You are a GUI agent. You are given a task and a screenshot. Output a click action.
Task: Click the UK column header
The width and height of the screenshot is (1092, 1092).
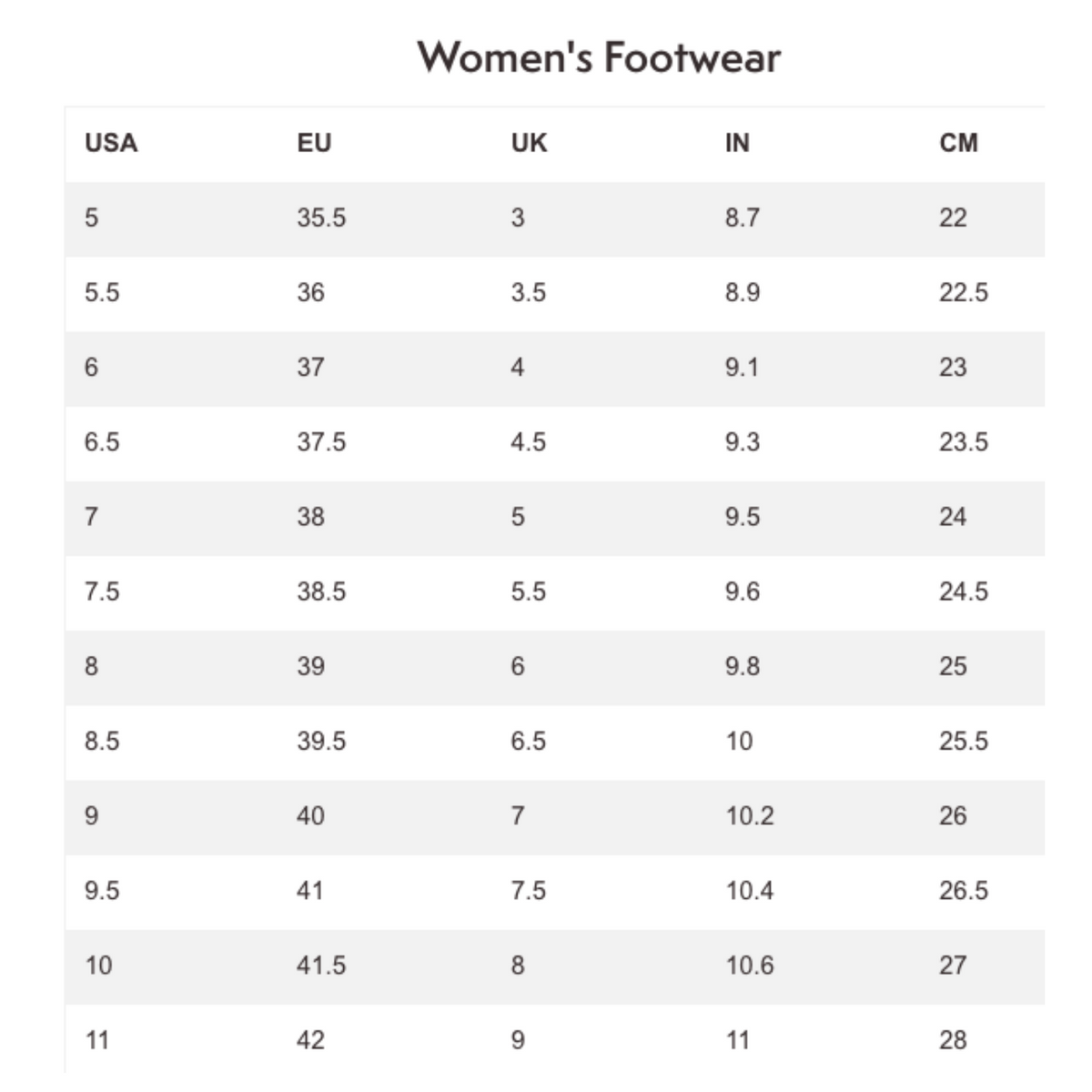[529, 143]
